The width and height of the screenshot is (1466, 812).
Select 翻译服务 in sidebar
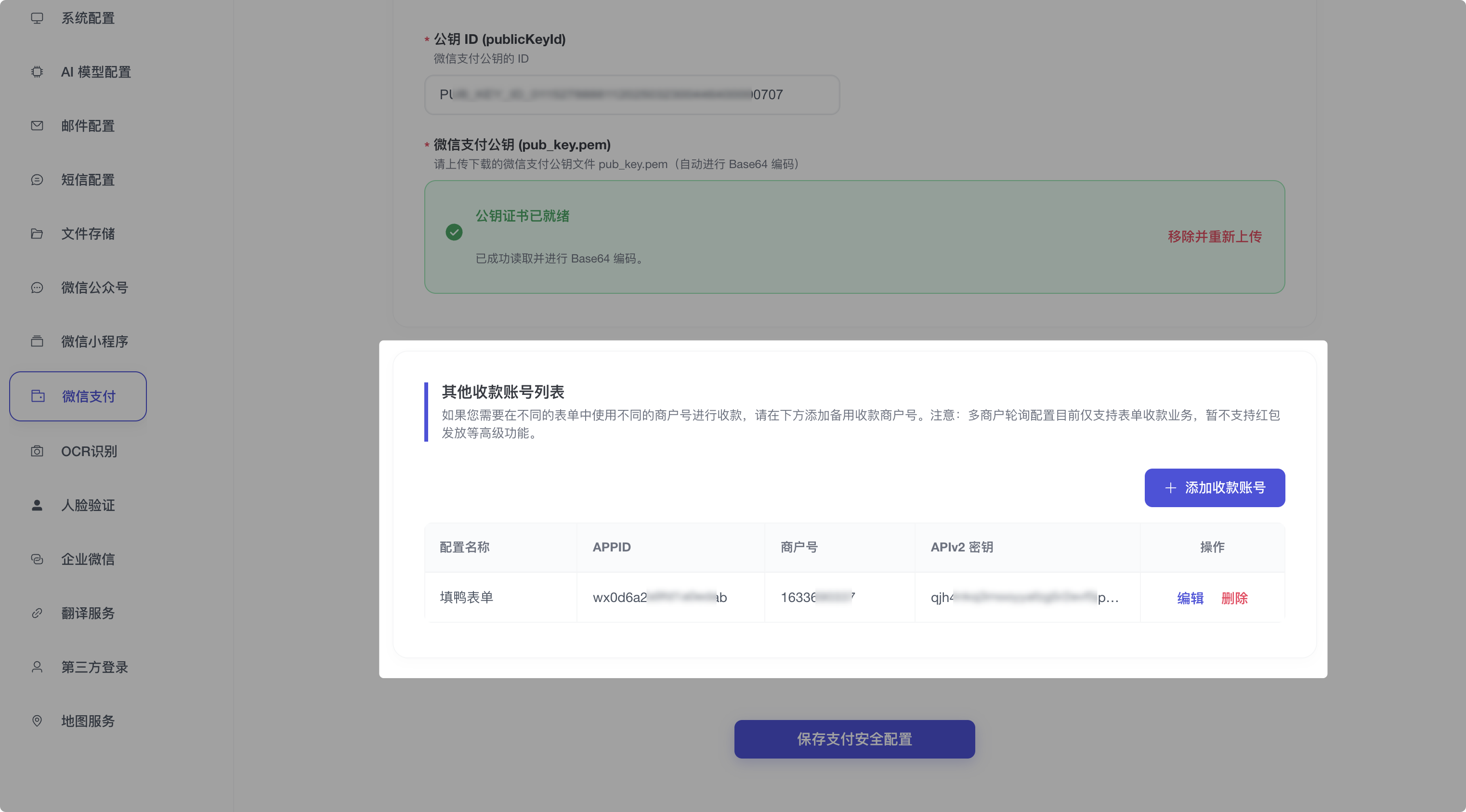(78, 614)
